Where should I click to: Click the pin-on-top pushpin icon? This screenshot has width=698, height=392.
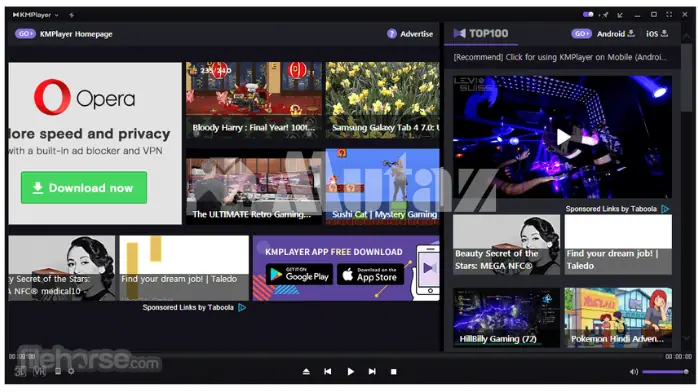pos(604,15)
